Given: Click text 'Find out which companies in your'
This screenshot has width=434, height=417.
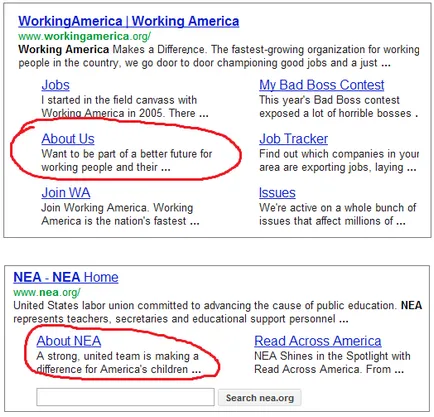Looking at the screenshot, I should (x=339, y=154).
